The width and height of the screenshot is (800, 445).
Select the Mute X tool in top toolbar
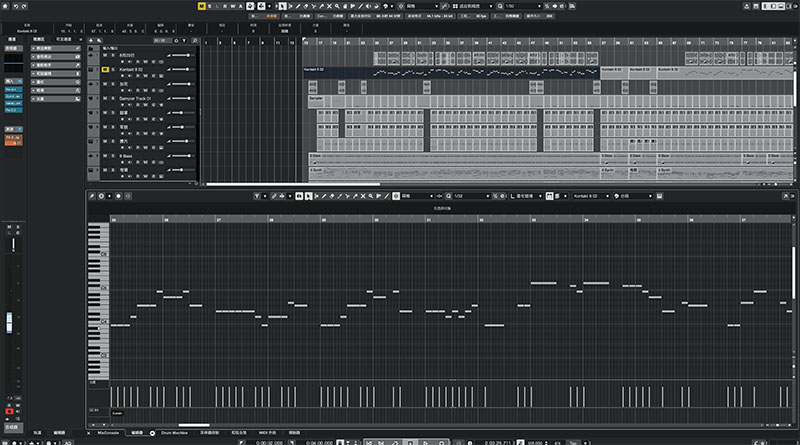[329, 6]
